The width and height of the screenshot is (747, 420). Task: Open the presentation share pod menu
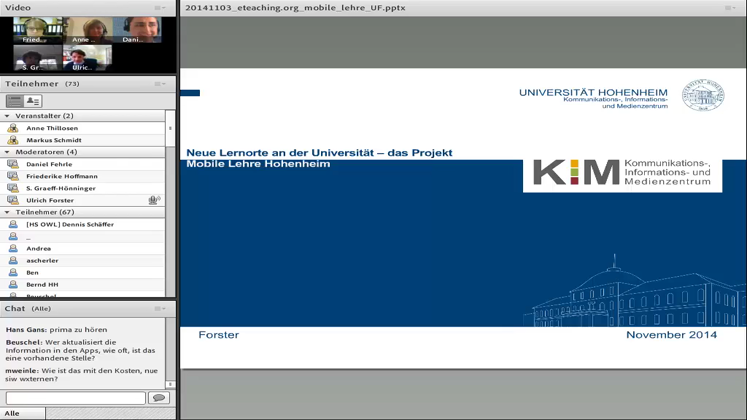click(730, 8)
